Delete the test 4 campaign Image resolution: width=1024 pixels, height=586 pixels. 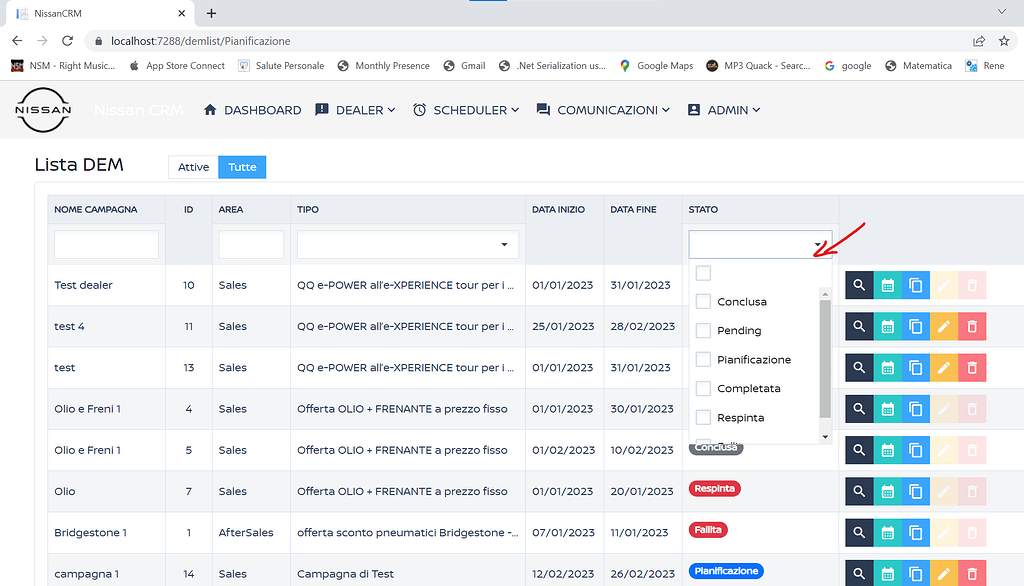(972, 327)
